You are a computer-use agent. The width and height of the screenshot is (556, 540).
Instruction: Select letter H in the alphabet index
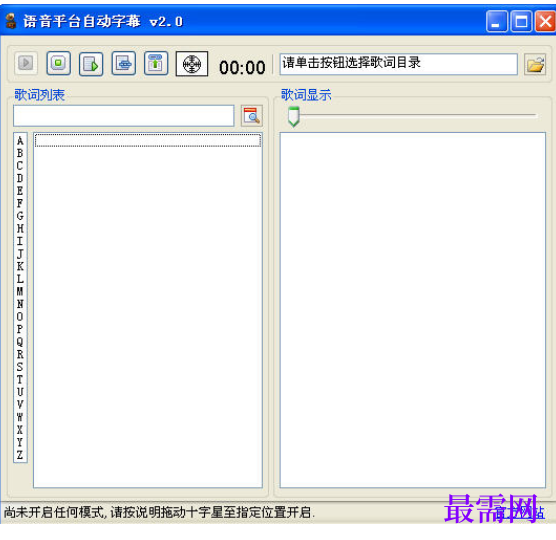click(20, 229)
